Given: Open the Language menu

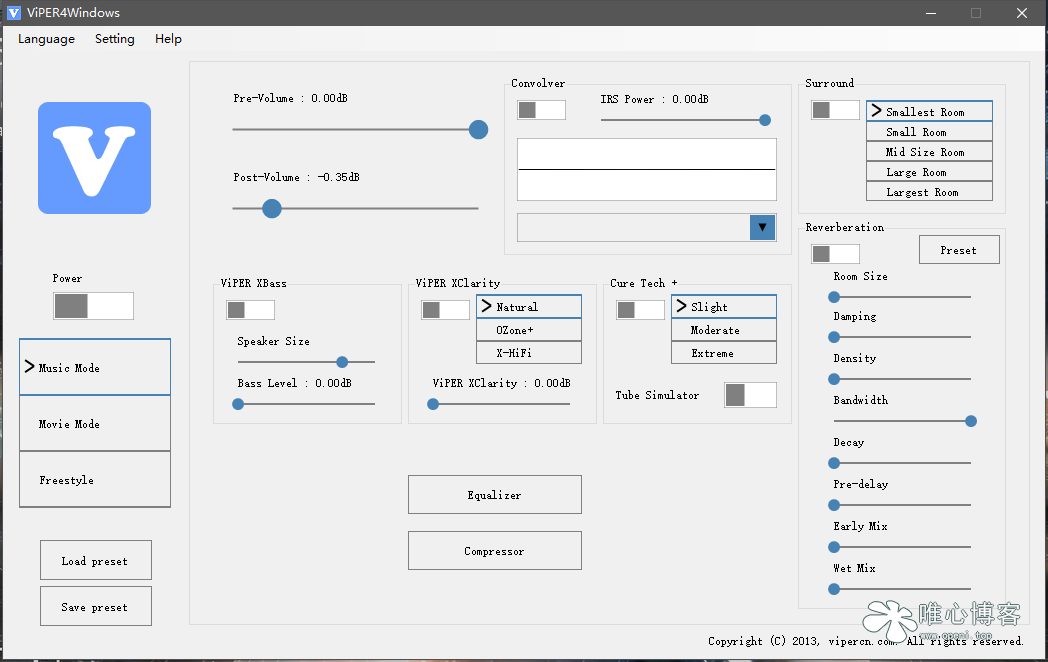Looking at the screenshot, I should 46,39.
